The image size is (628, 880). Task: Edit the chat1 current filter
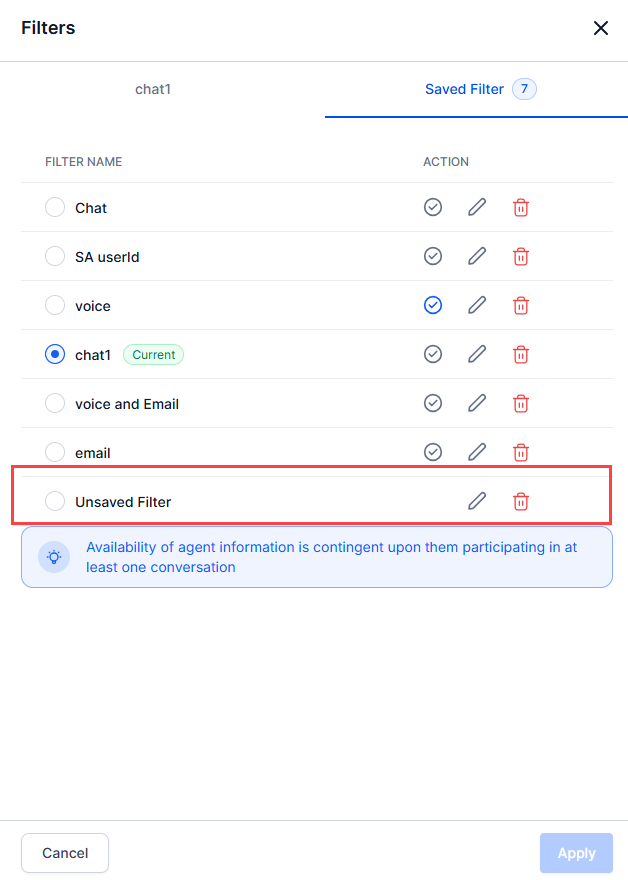click(477, 354)
